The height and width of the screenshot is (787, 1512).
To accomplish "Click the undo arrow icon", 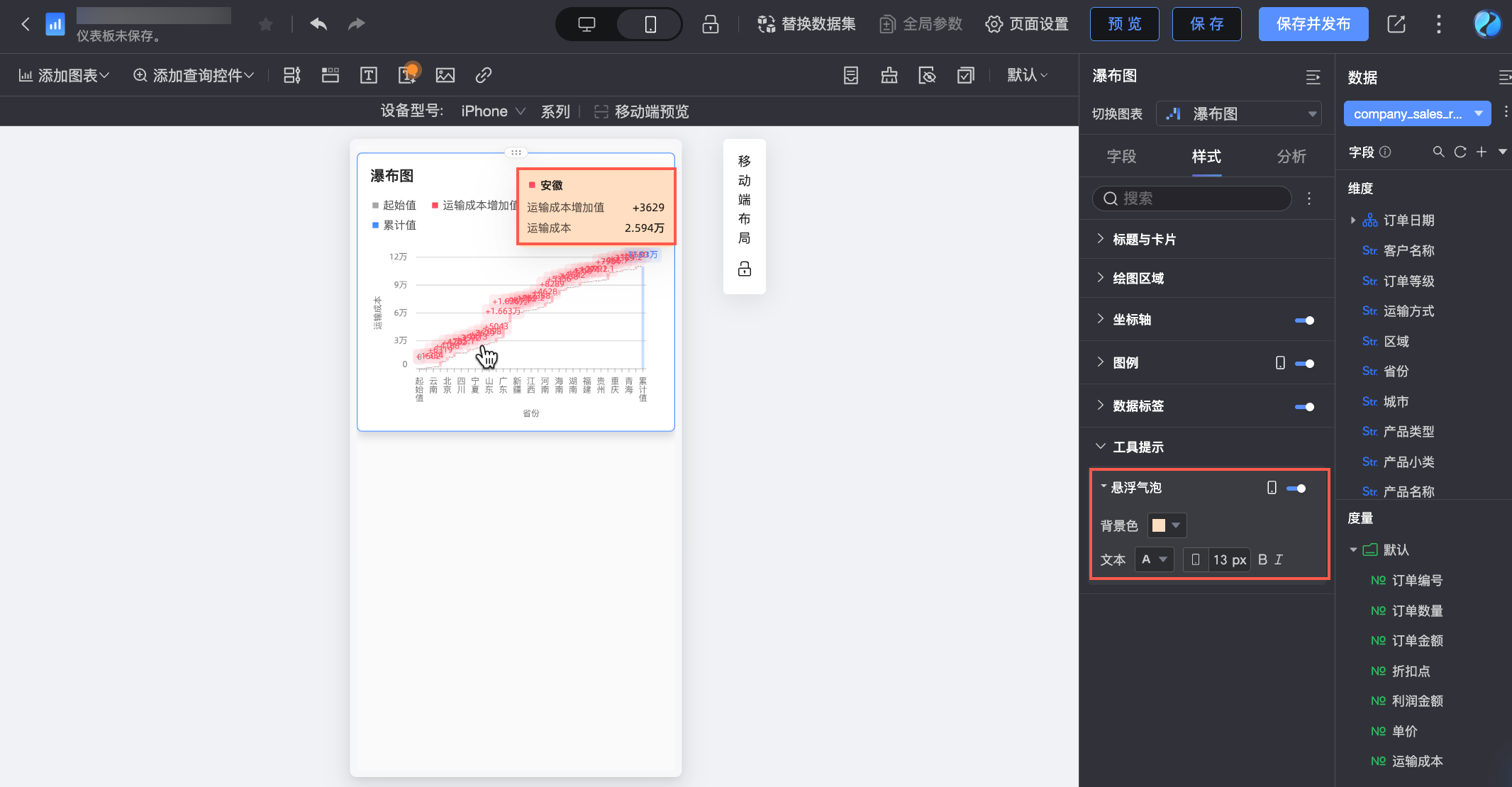I will [x=318, y=24].
